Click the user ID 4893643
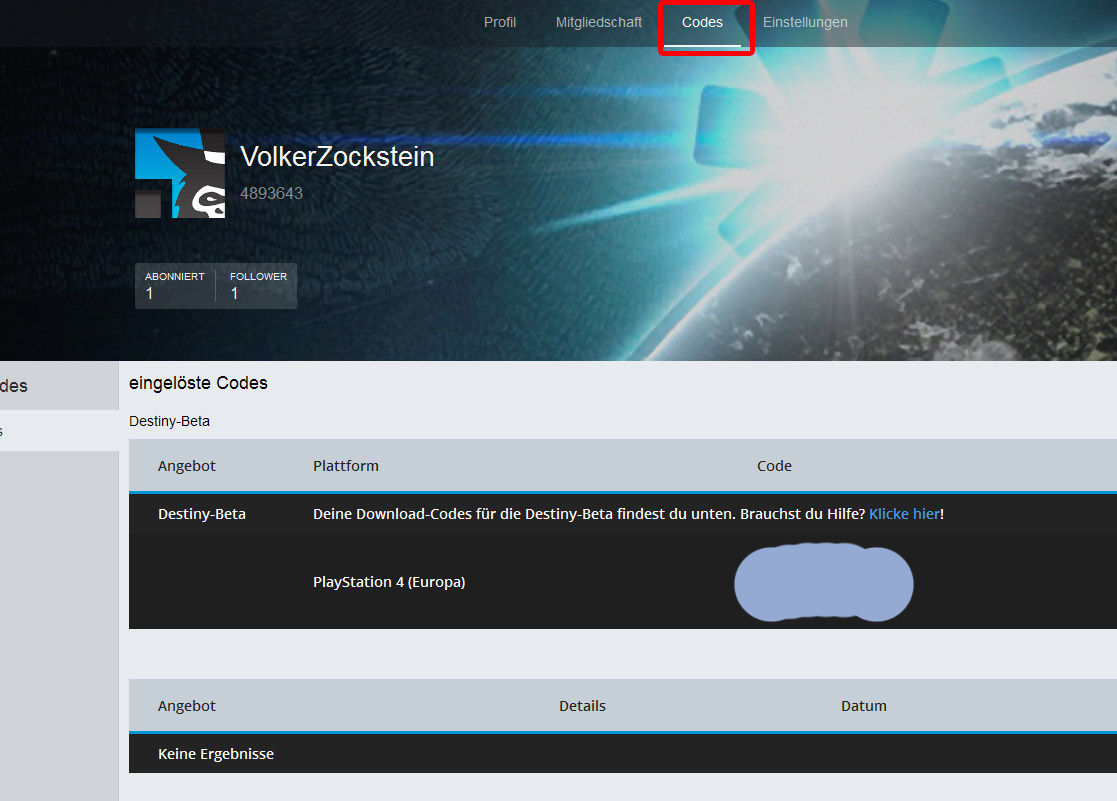 (x=271, y=193)
